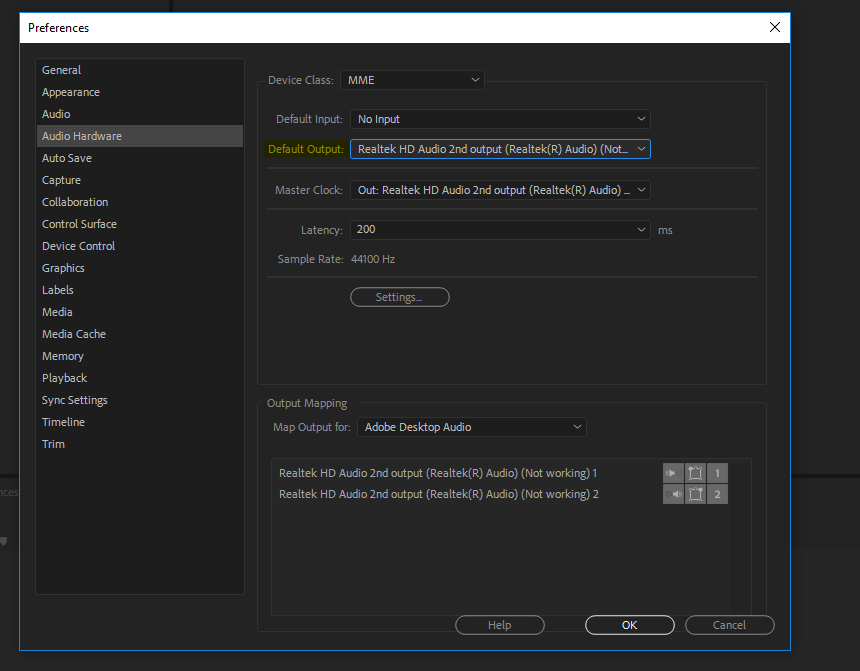
Task: Click the Help button
Action: [x=499, y=625]
